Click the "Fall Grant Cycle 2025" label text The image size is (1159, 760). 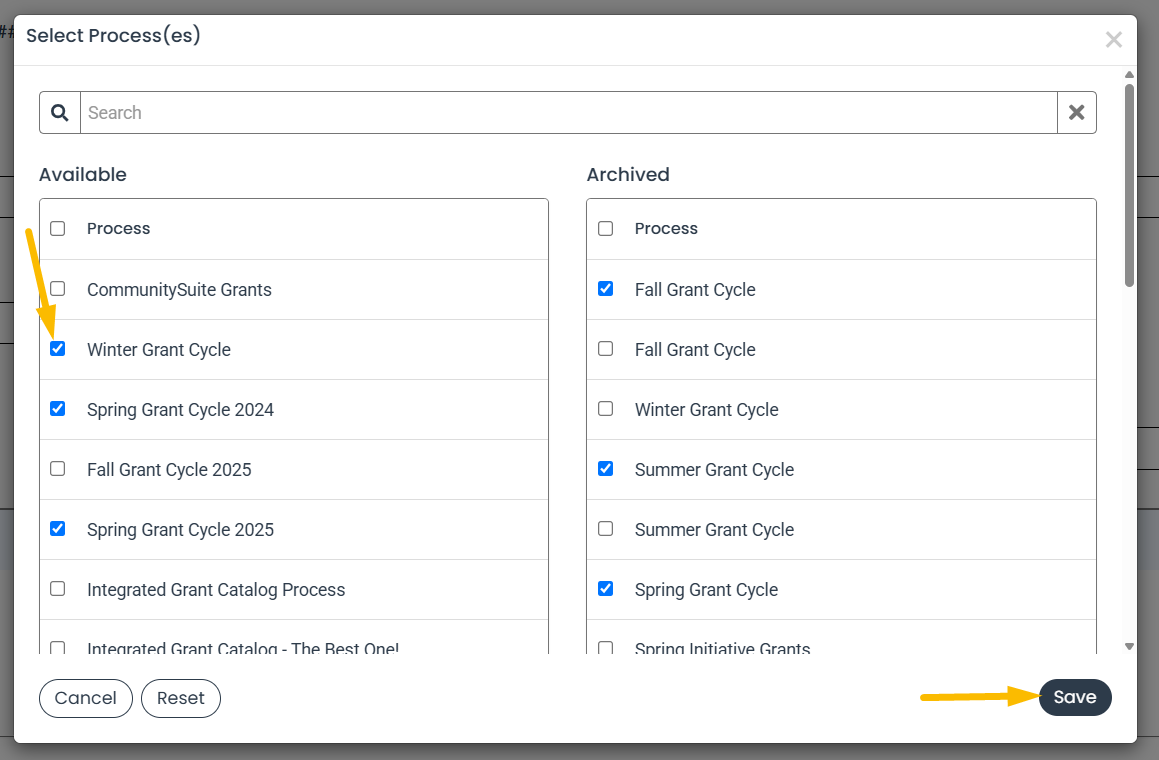click(169, 469)
